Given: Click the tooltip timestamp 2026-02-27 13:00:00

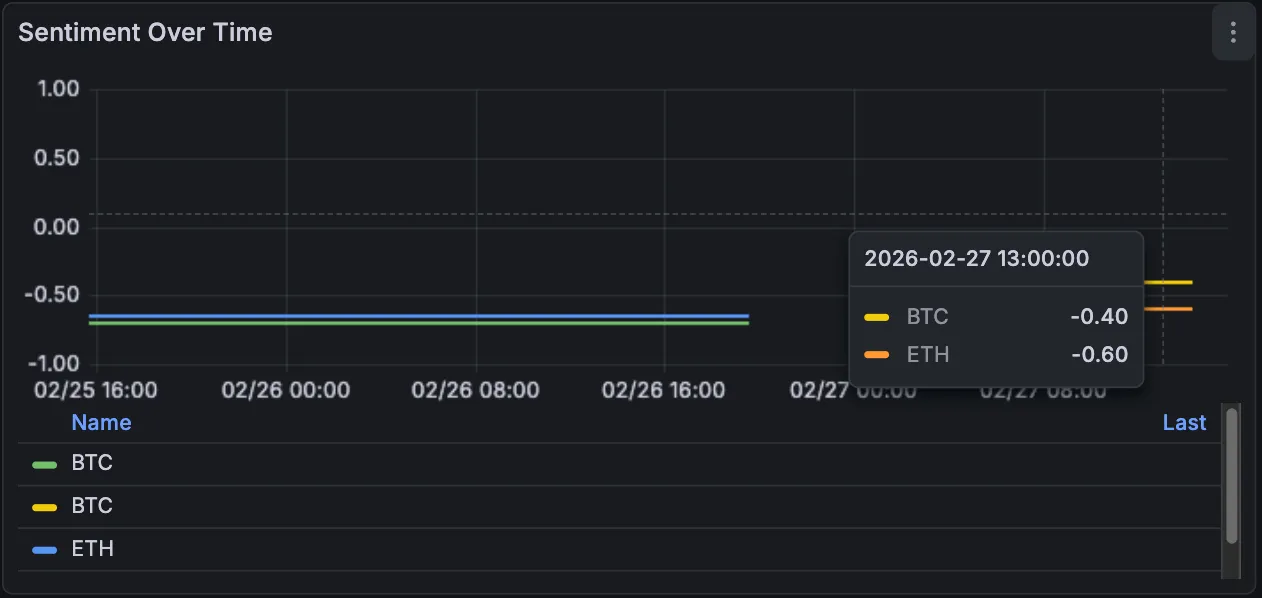Looking at the screenshot, I should click(x=976, y=258).
